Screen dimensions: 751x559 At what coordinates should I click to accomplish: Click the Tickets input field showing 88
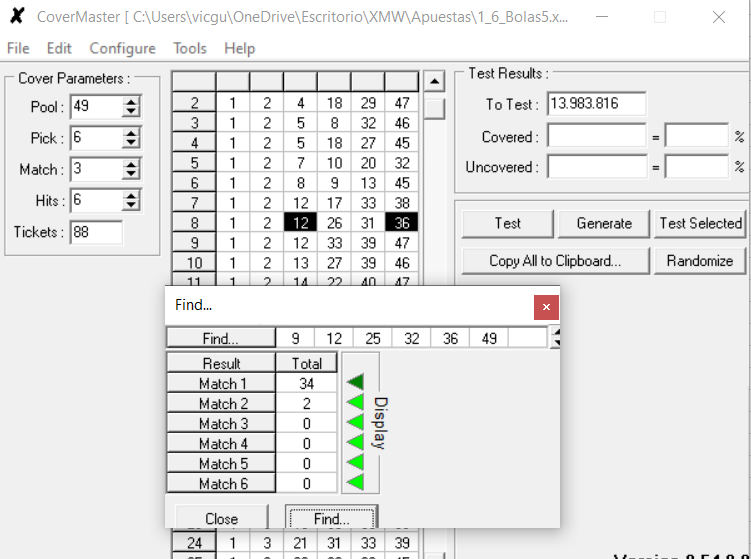click(96, 232)
